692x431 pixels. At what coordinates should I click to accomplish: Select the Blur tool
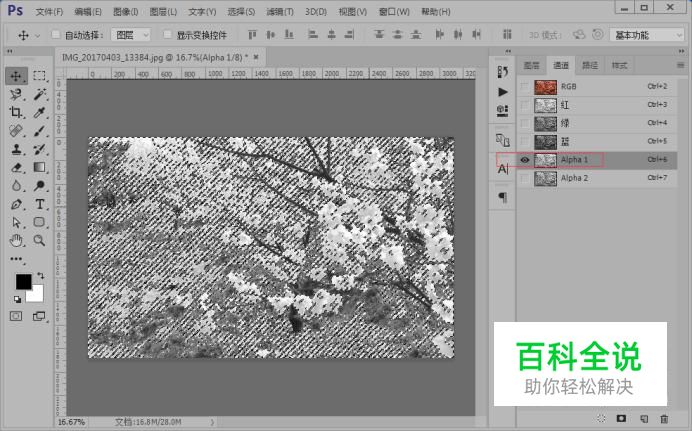(16, 186)
